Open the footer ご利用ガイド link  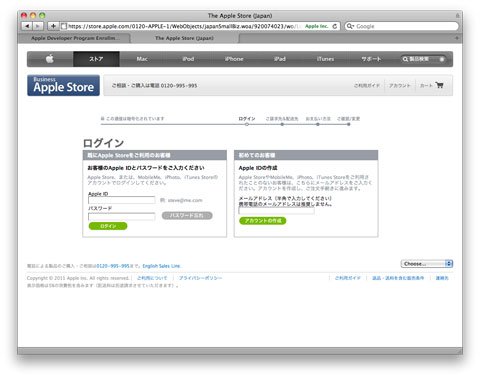[348, 278]
